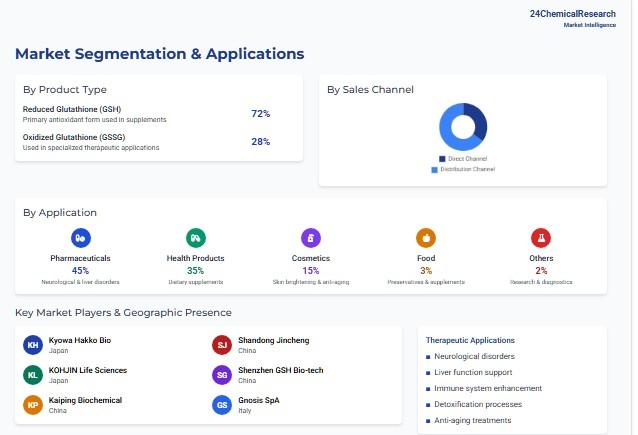Click the KP avatar for Kaiping Biochemical
638x435 pixels.
point(33,405)
